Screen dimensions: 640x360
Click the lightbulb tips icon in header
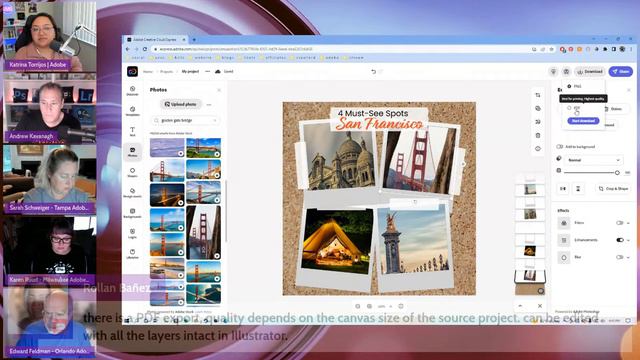pos(553,71)
